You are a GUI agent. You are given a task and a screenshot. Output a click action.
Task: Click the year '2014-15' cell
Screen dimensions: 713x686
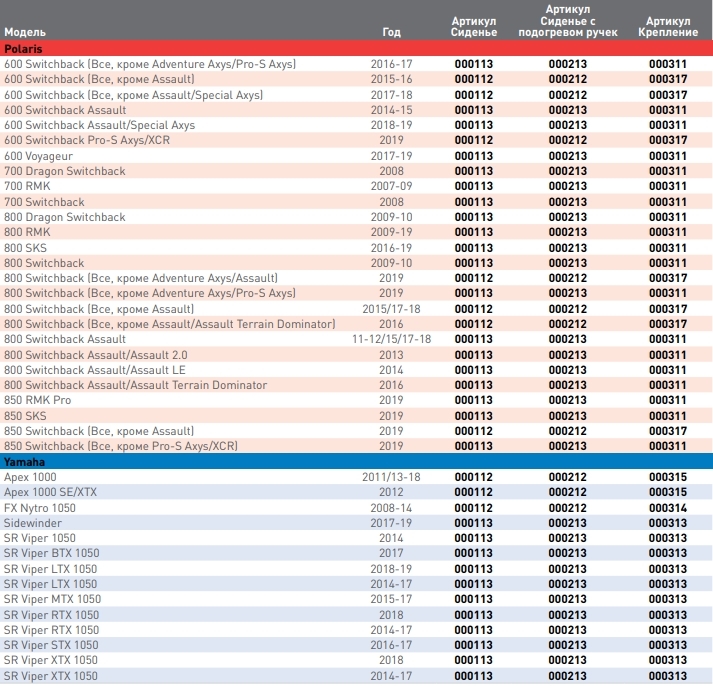tap(391, 110)
